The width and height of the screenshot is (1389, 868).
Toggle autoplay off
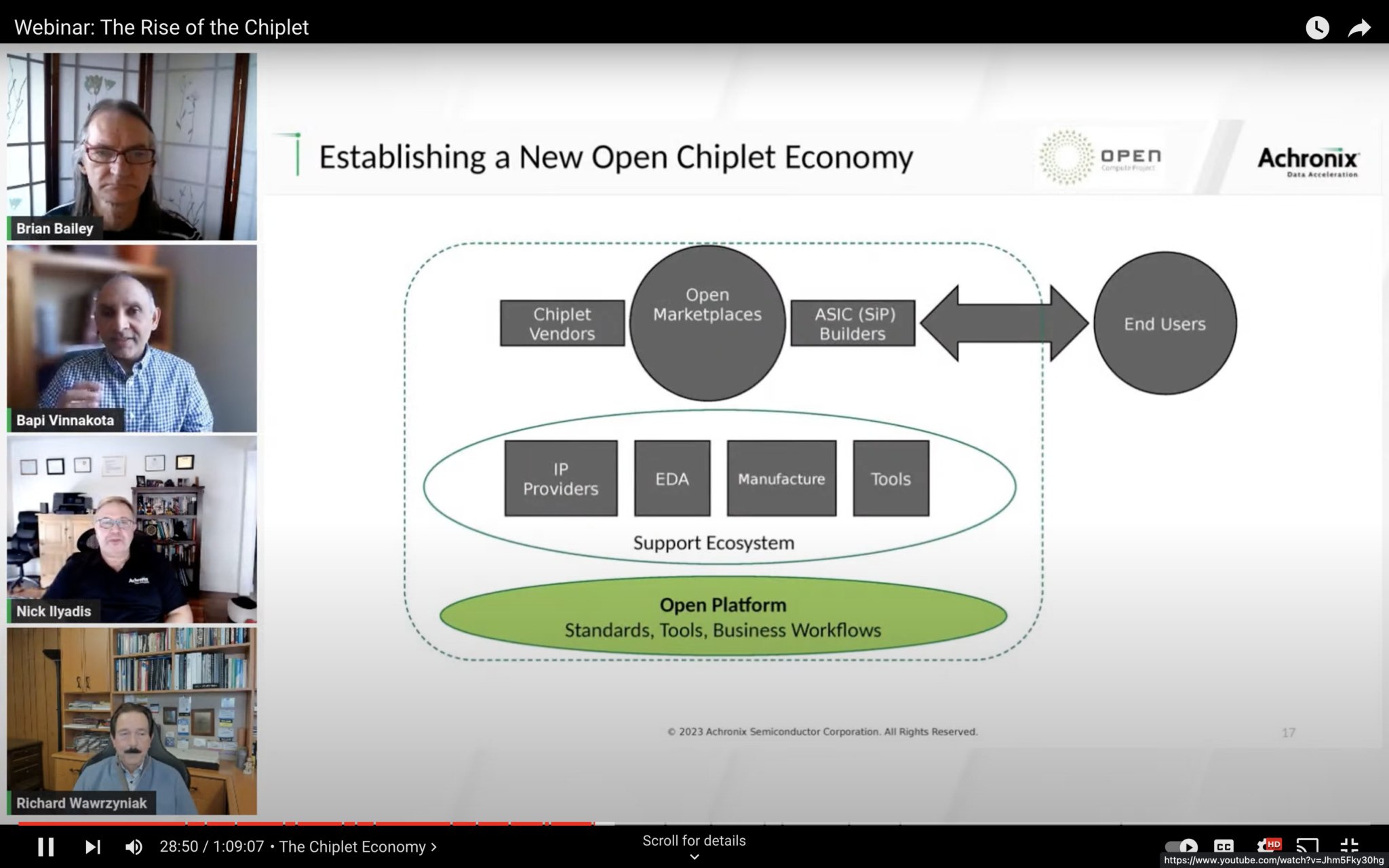click(x=1180, y=846)
